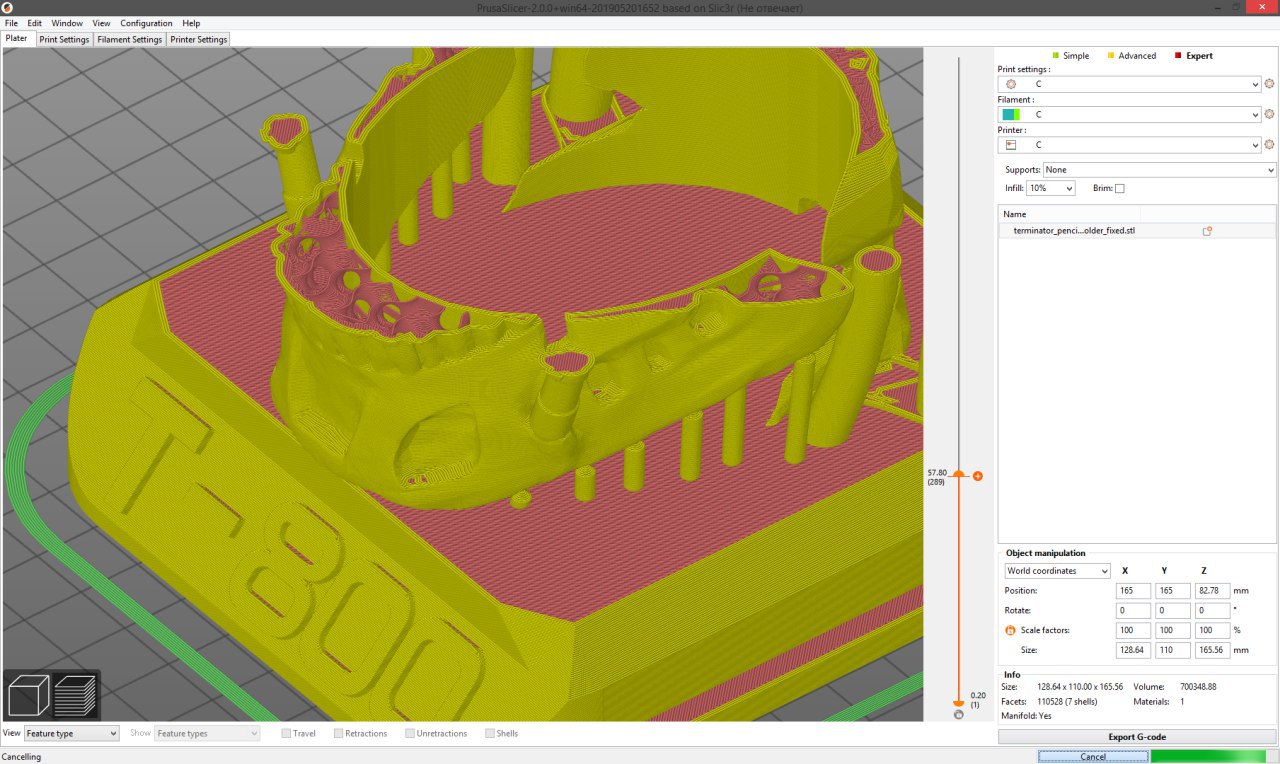Switch to the sliced layers preview view
This screenshot has width=1280, height=764.
tap(74, 695)
